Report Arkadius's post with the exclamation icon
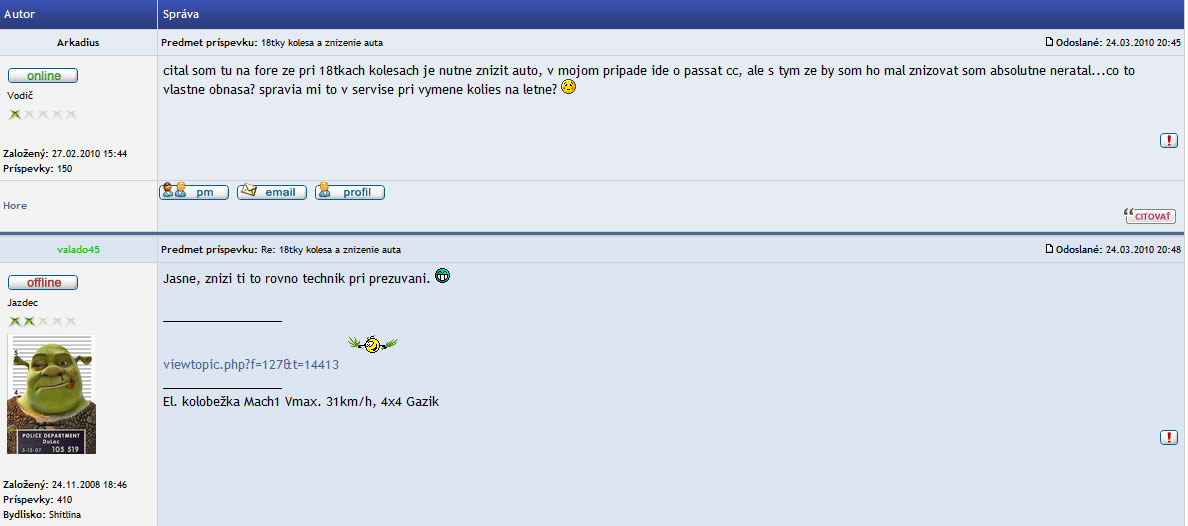Viewport: 1188px width, 526px height. tap(1169, 140)
